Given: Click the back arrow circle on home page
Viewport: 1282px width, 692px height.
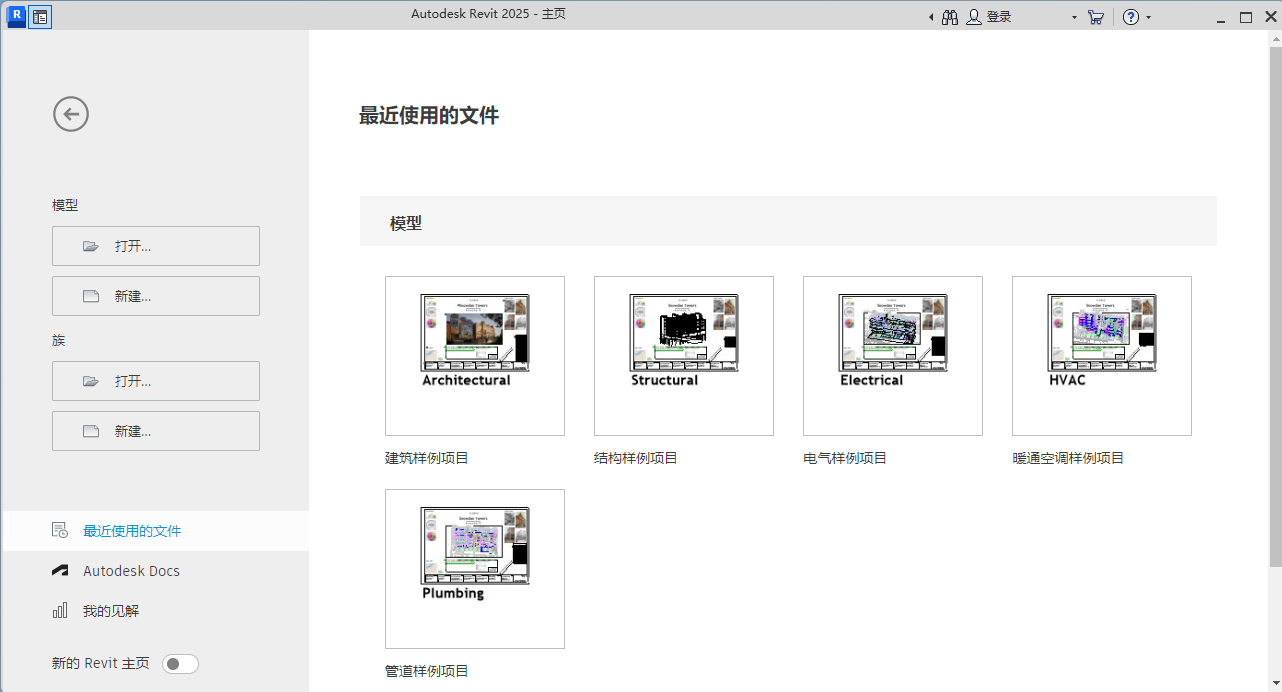Looking at the screenshot, I should click(x=70, y=113).
